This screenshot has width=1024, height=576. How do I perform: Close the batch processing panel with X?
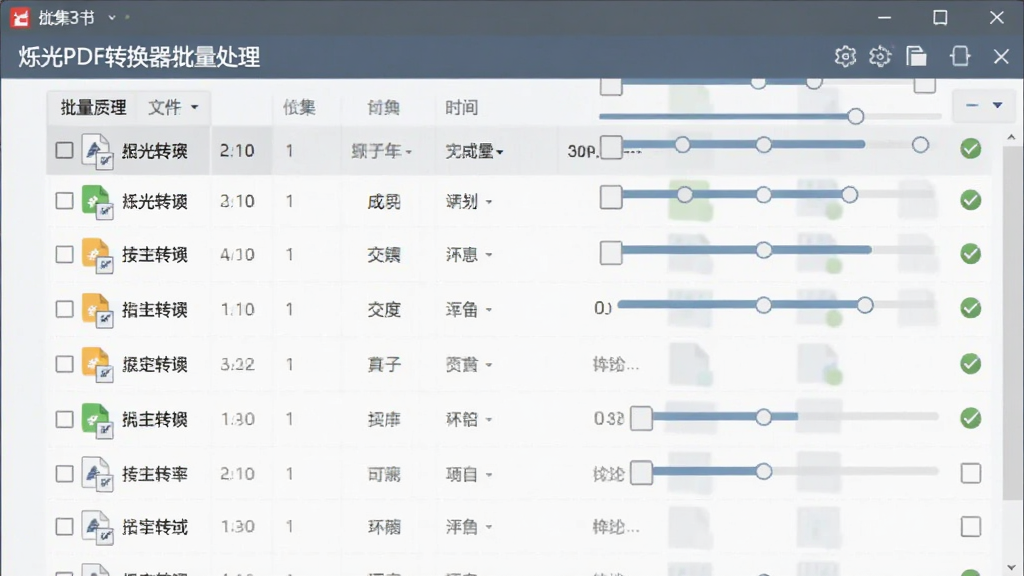1001,57
